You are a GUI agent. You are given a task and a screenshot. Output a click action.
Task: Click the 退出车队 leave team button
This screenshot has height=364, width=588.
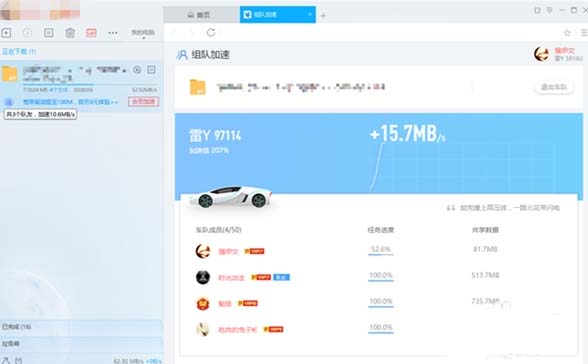[x=554, y=87]
